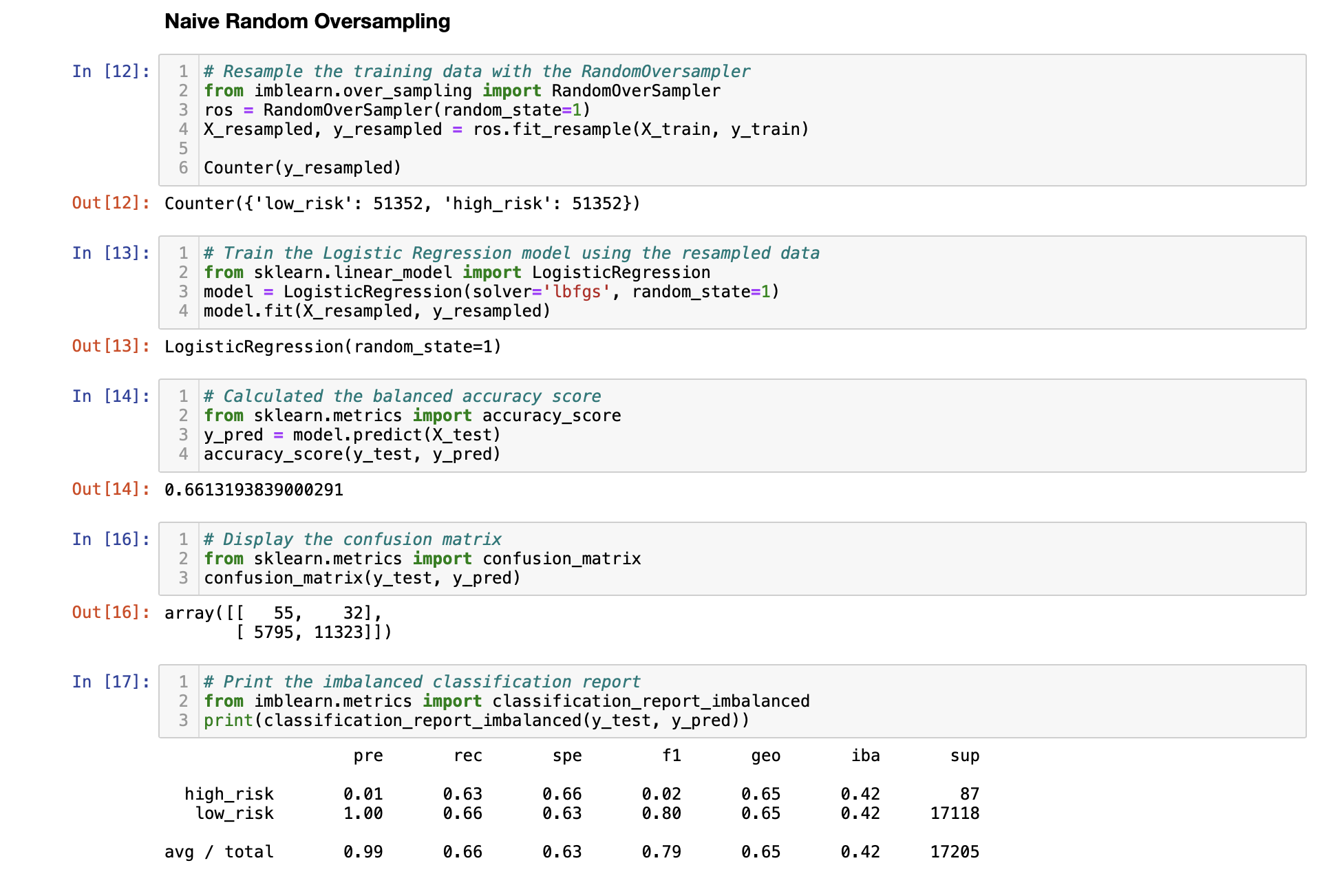Image resolution: width=1331 pixels, height=896 pixels.
Task: Select the low_risk f1 value 0.80
Action: [x=661, y=813]
